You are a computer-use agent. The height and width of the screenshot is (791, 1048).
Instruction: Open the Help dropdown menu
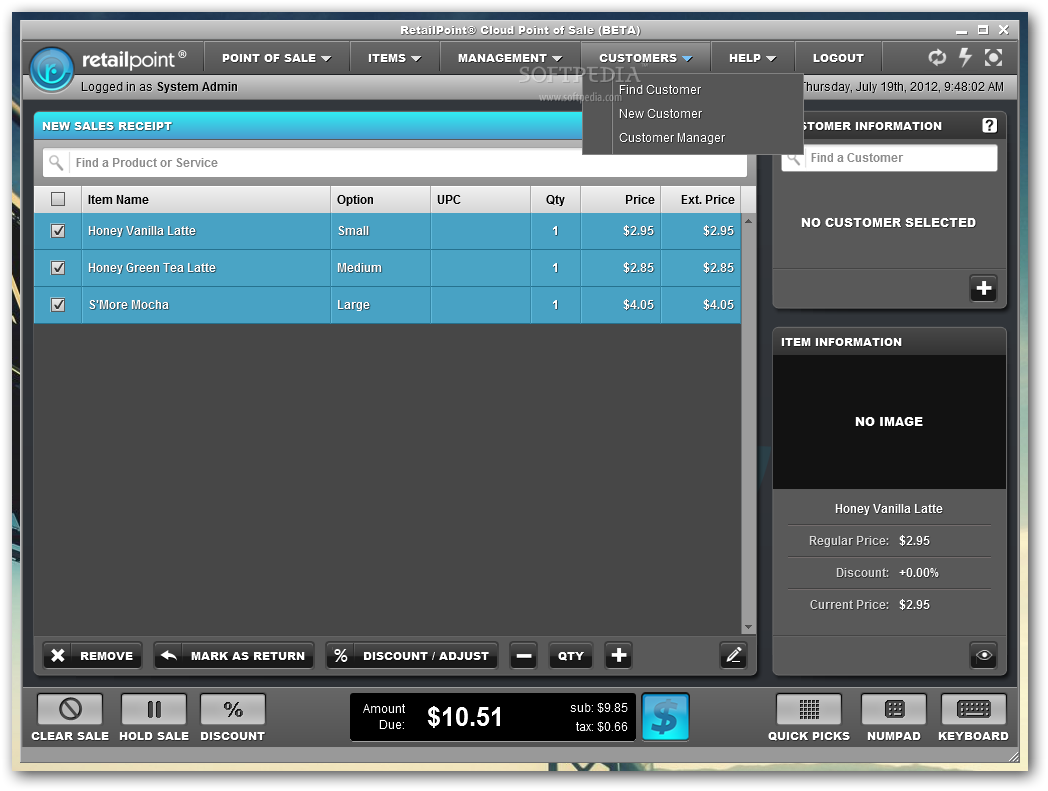[753, 58]
